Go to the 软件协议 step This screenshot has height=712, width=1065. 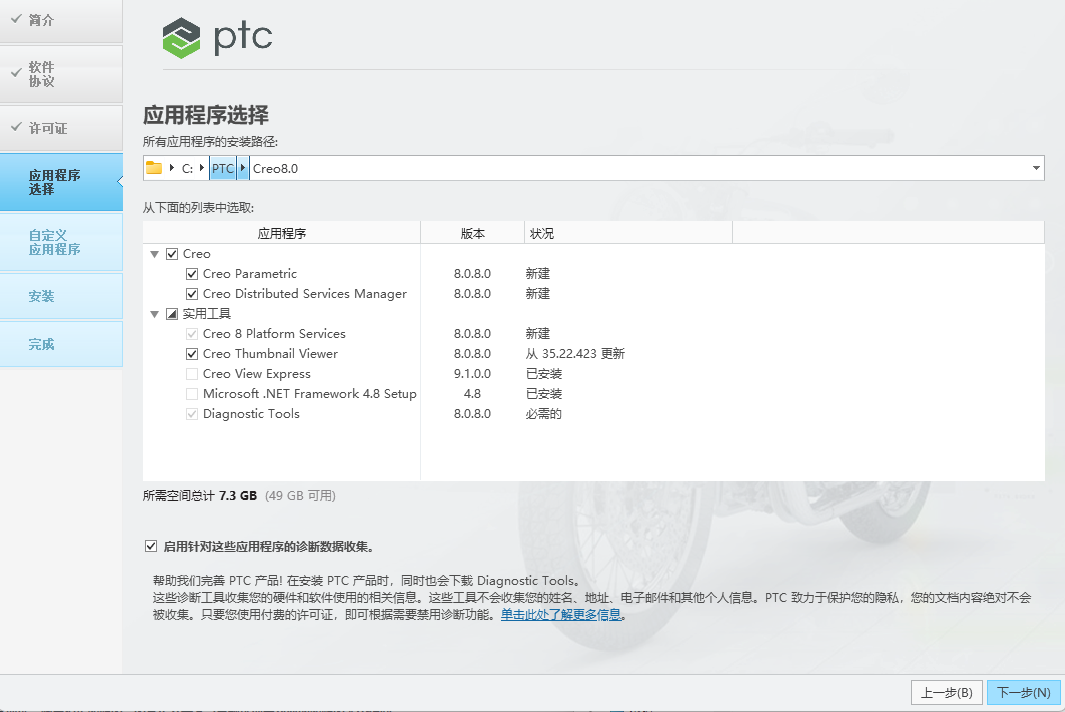(61, 74)
